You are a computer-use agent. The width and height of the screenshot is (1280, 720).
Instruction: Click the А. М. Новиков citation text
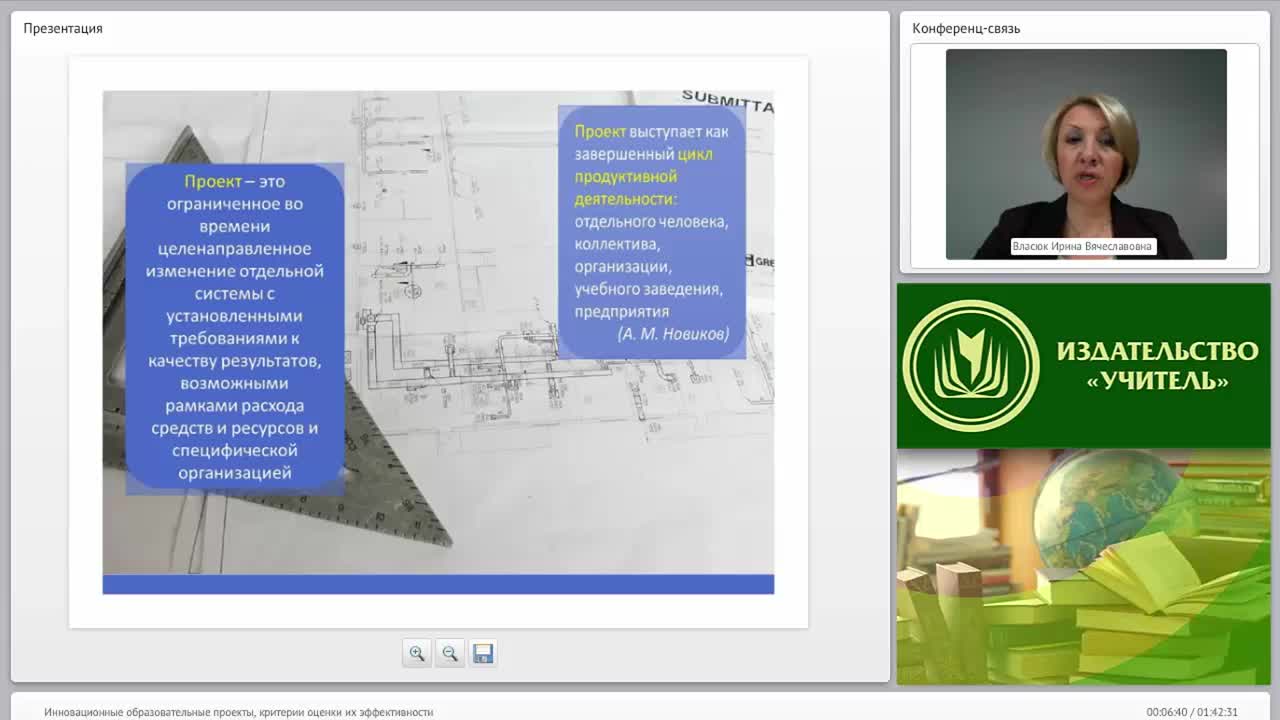click(x=674, y=334)
